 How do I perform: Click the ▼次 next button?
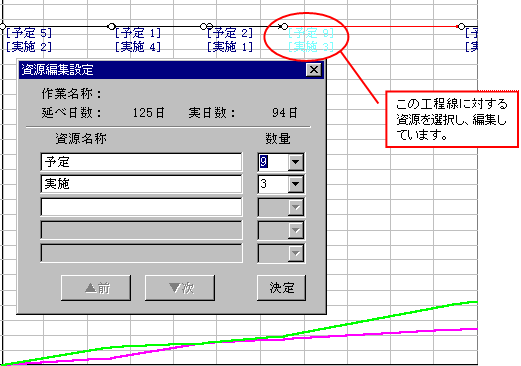click(x=180, y=288)
